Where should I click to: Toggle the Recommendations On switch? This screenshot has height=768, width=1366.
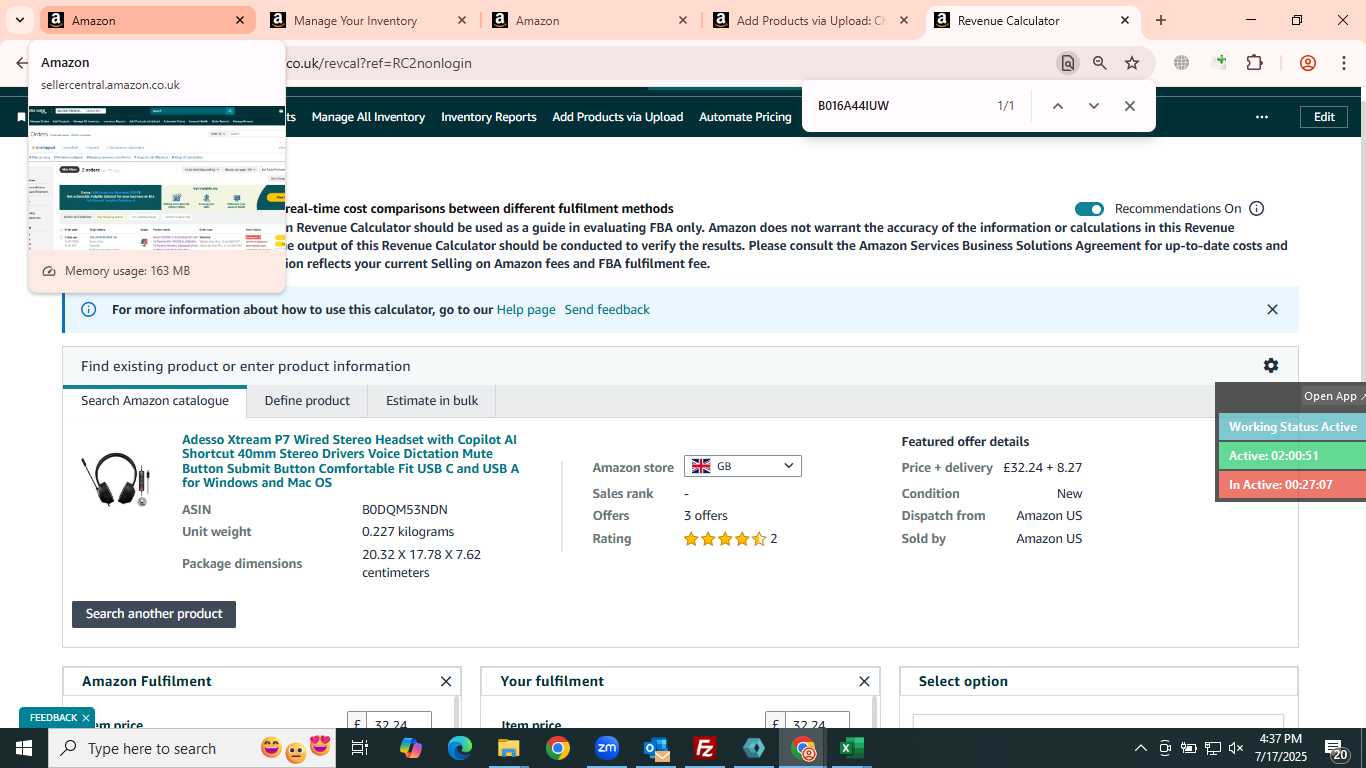(1089, 209)
